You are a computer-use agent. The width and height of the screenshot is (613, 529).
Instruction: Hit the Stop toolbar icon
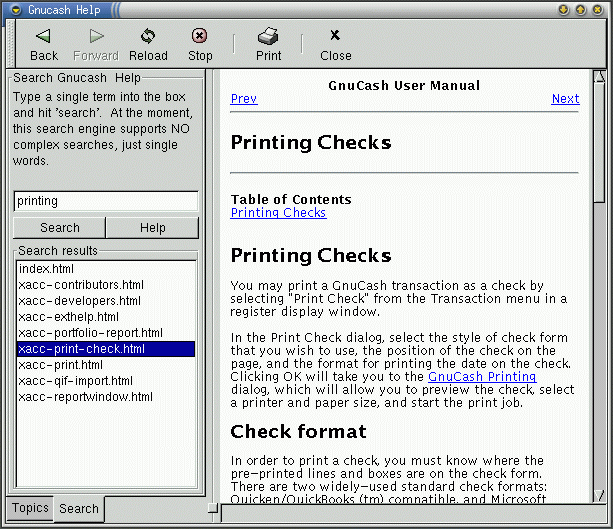click(x=200, y=37)
